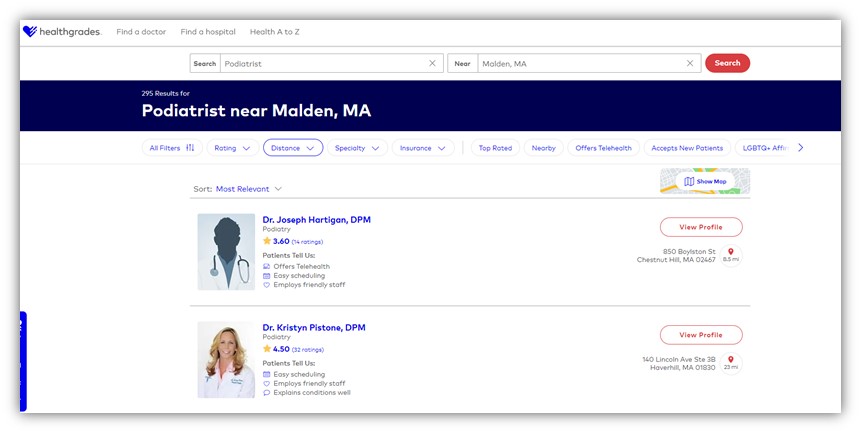Image resolution: width=861 pixels, height=433 pixels.
Task: Click Dr. Joseph Hartigan's placeholder photo
Action: [x=226, y=252]
